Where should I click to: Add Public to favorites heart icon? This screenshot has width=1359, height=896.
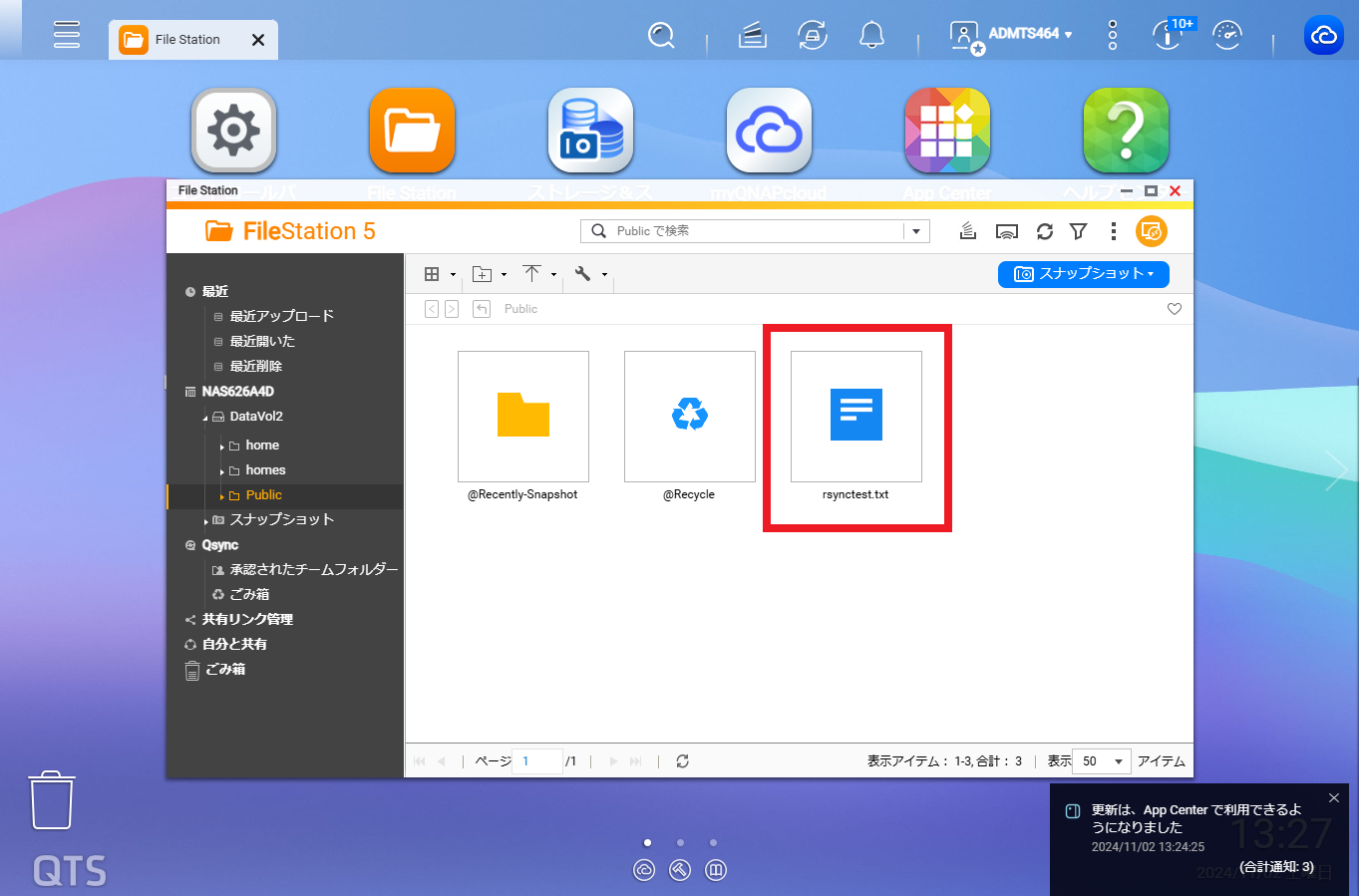pyautogui.click(x=1175, y=309)
